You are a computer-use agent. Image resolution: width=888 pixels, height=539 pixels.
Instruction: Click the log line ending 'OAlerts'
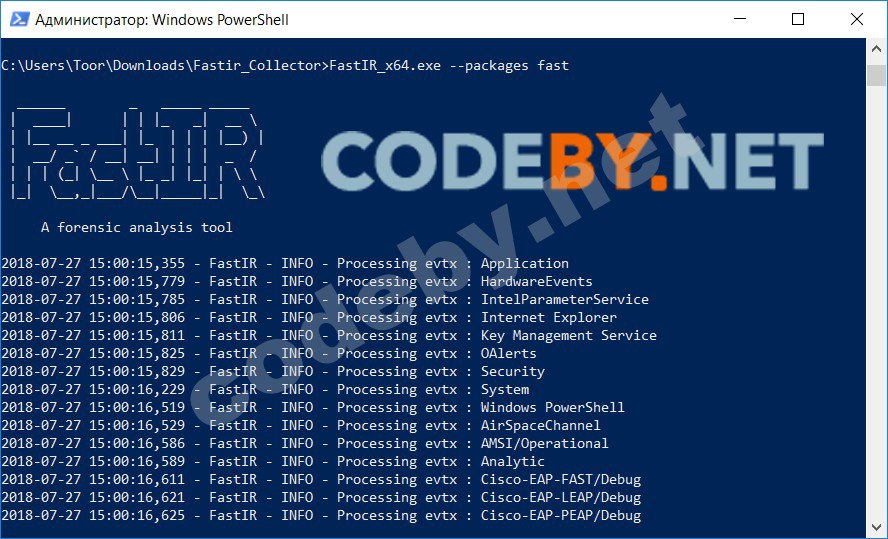click(269, 354)
